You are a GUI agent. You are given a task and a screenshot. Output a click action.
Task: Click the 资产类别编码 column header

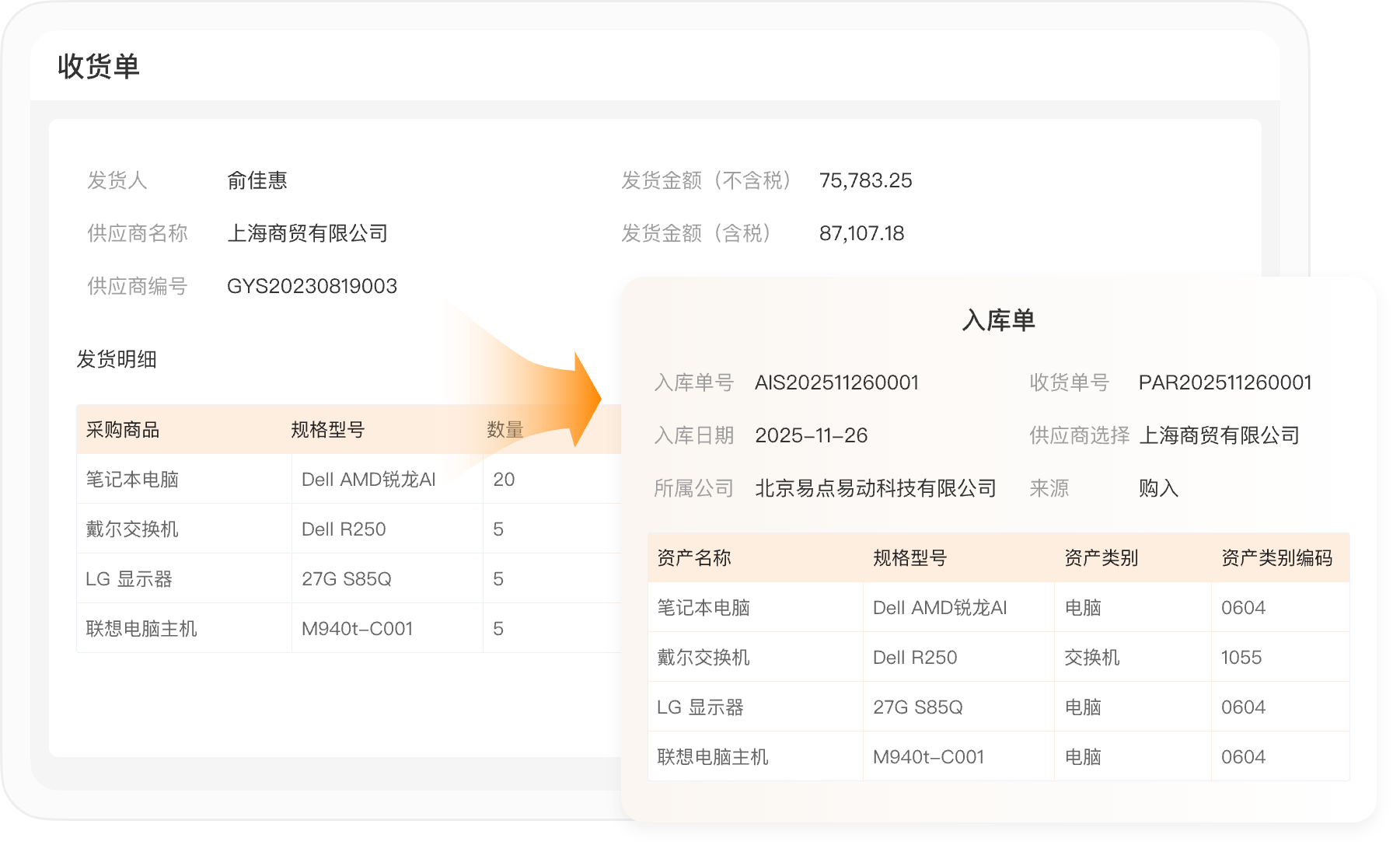[1276, 558]
